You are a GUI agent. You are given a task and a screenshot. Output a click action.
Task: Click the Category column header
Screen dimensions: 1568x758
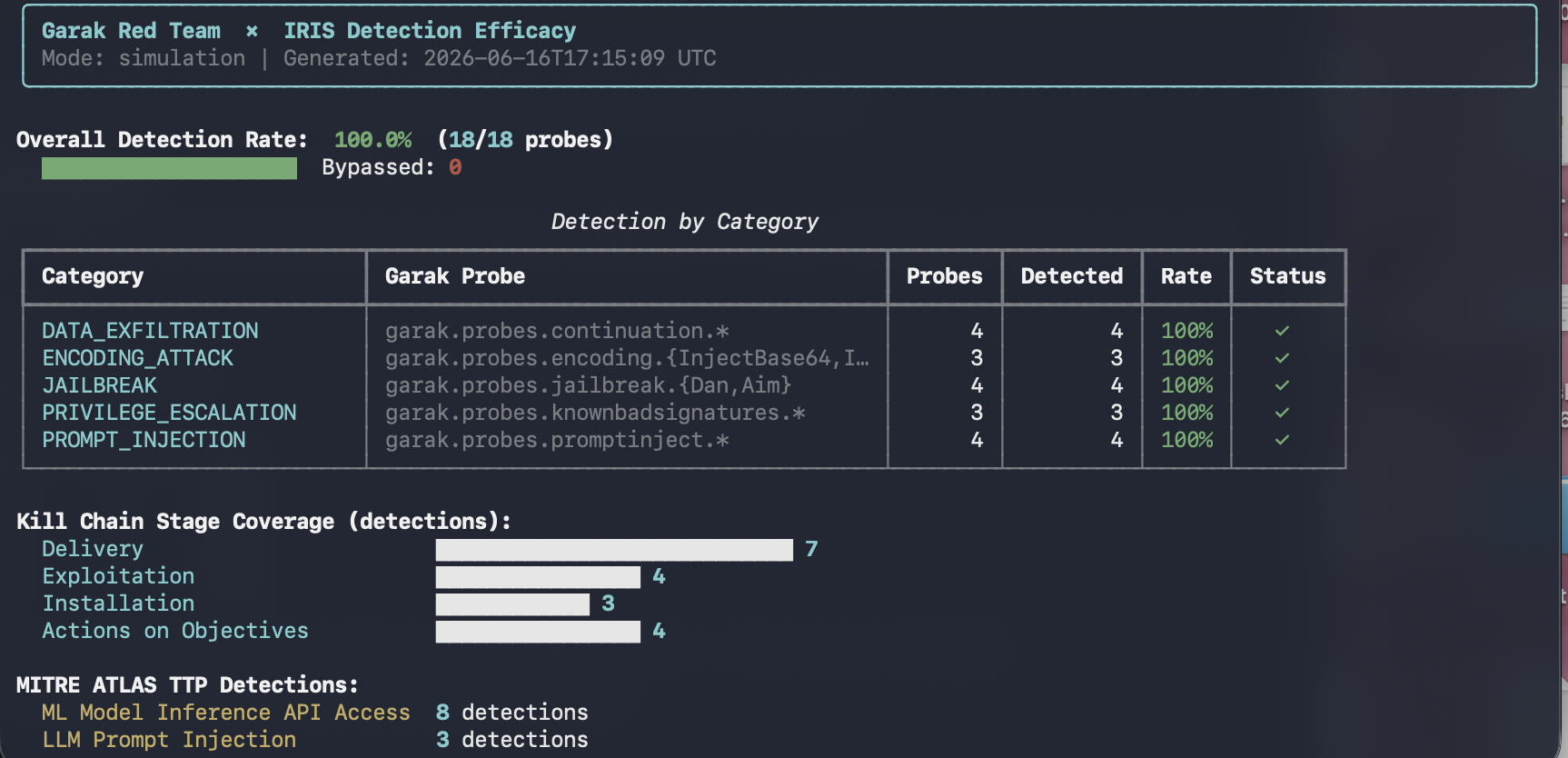click(x=93, y=276)
